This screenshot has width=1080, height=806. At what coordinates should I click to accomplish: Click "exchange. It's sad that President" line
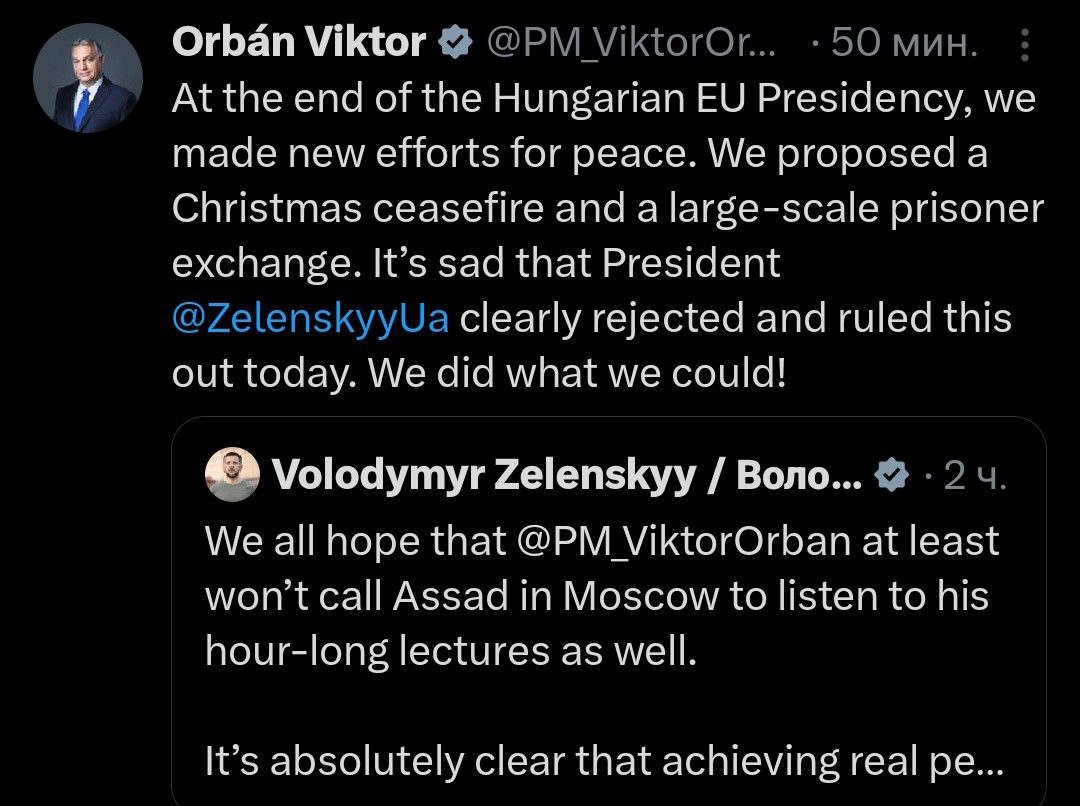pos(476,263)
